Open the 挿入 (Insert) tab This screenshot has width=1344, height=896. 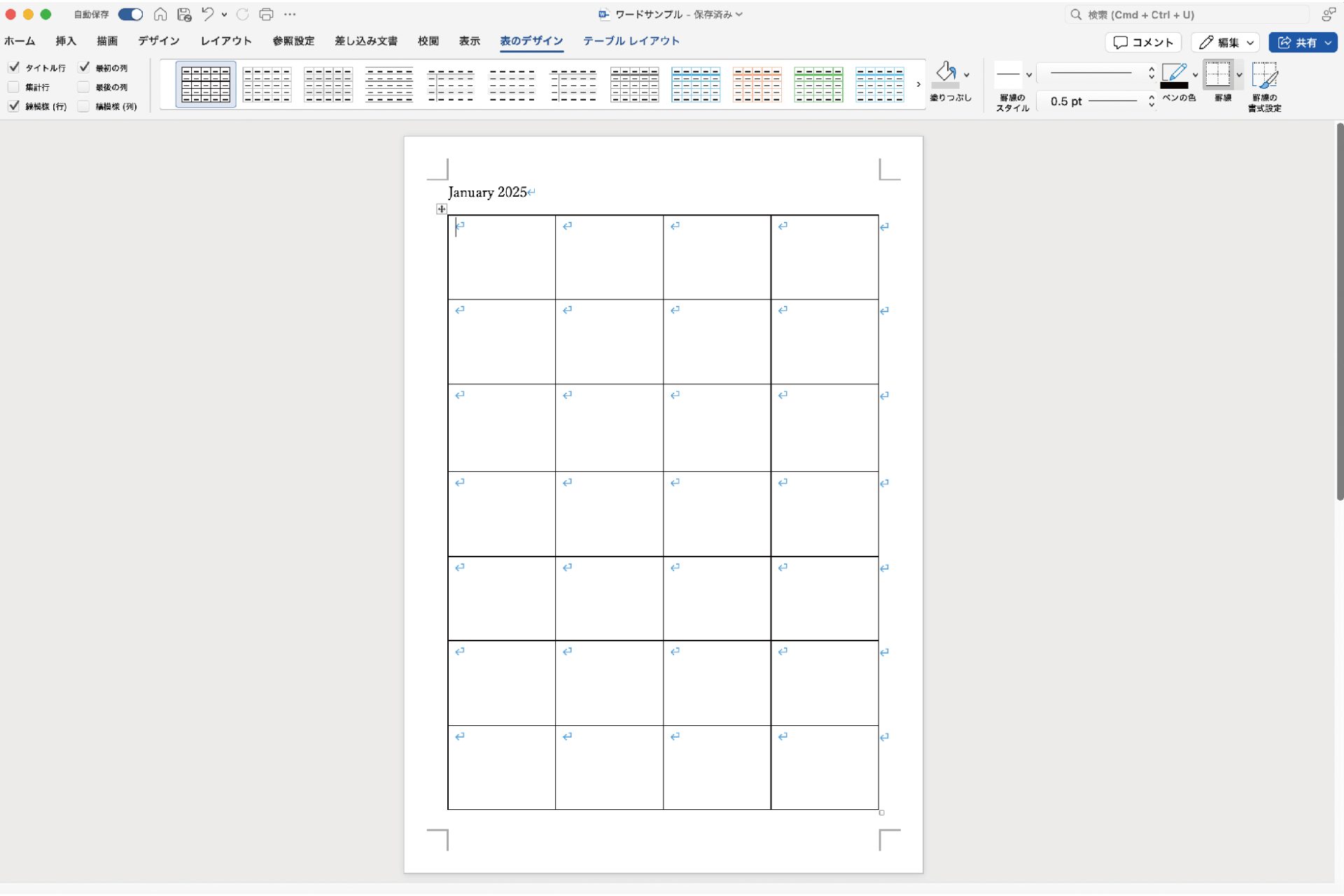(x=66, y=41)
